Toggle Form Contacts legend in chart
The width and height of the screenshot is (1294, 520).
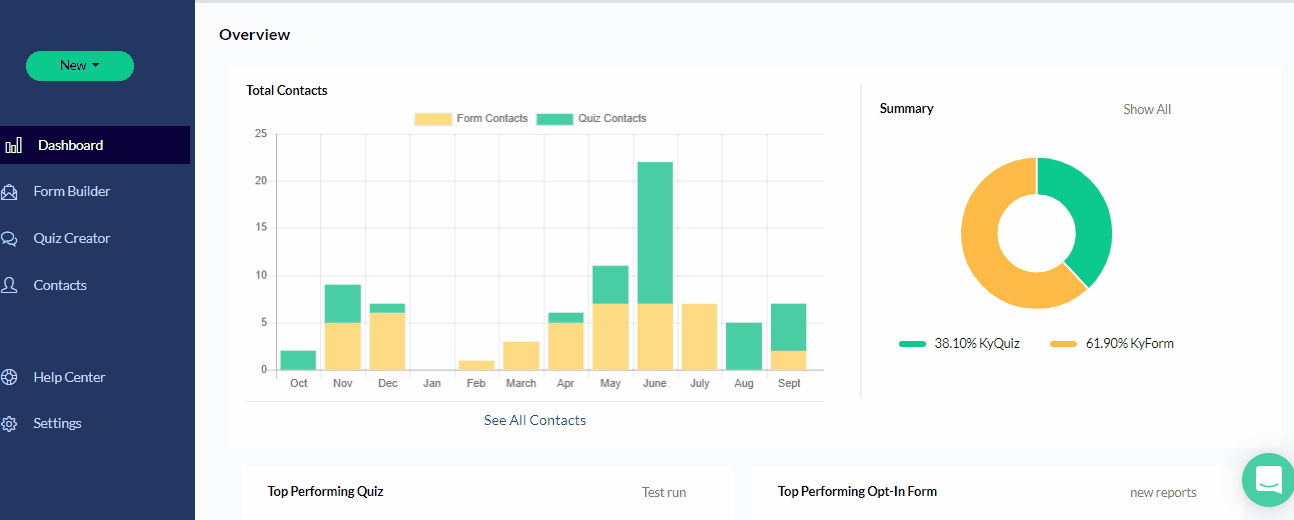tap(471, 119)
